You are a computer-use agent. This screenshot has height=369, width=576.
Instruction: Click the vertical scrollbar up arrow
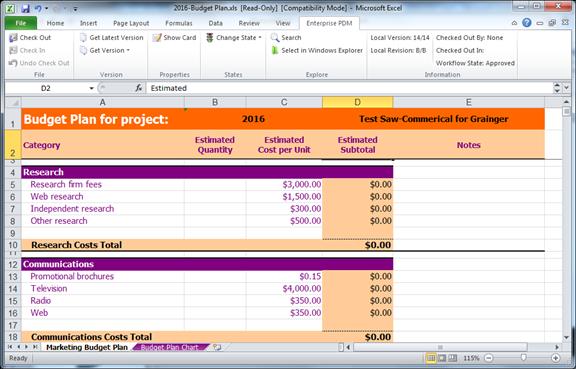(566, 102)
